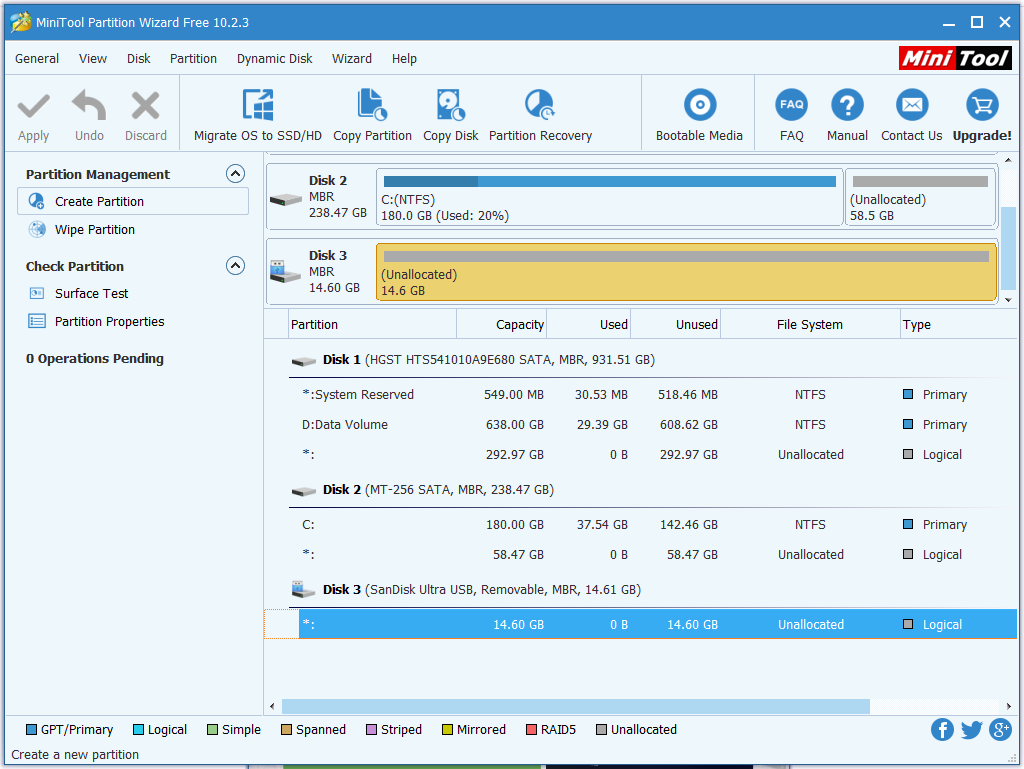Launch the Copy Disk tool
Screen dimensions: 1024x769
tap(450, 106)
